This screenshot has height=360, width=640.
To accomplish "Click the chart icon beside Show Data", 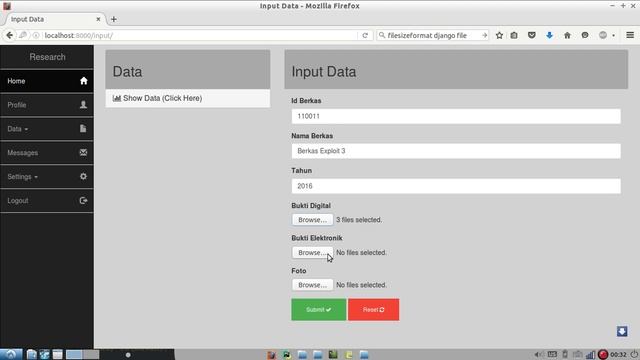I will click(x=117, y=98).
